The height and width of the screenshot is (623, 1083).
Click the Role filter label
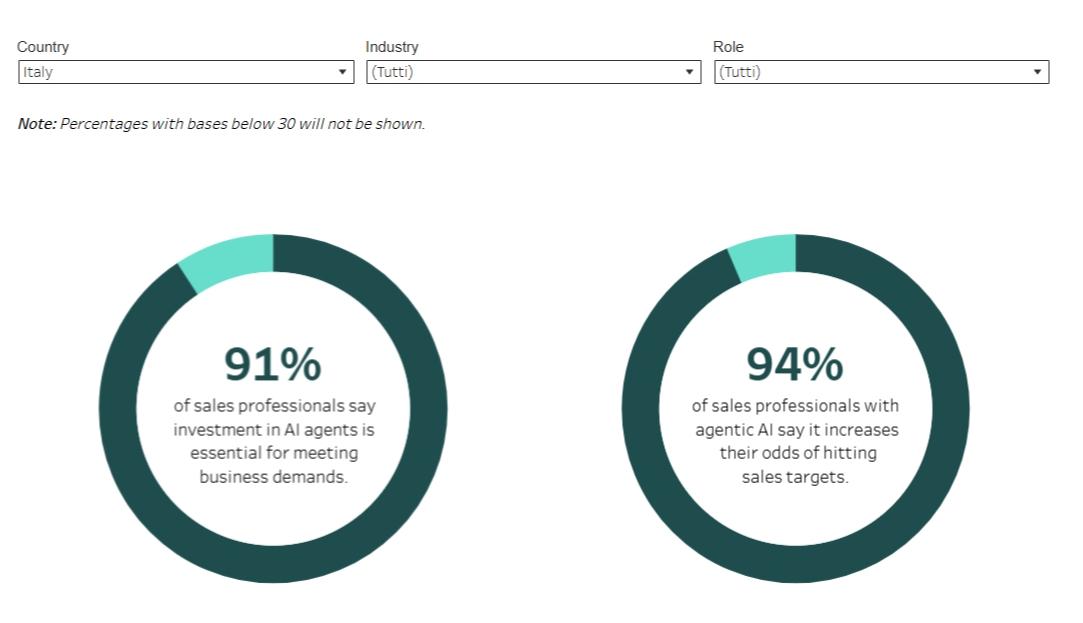tap(728, 47)
